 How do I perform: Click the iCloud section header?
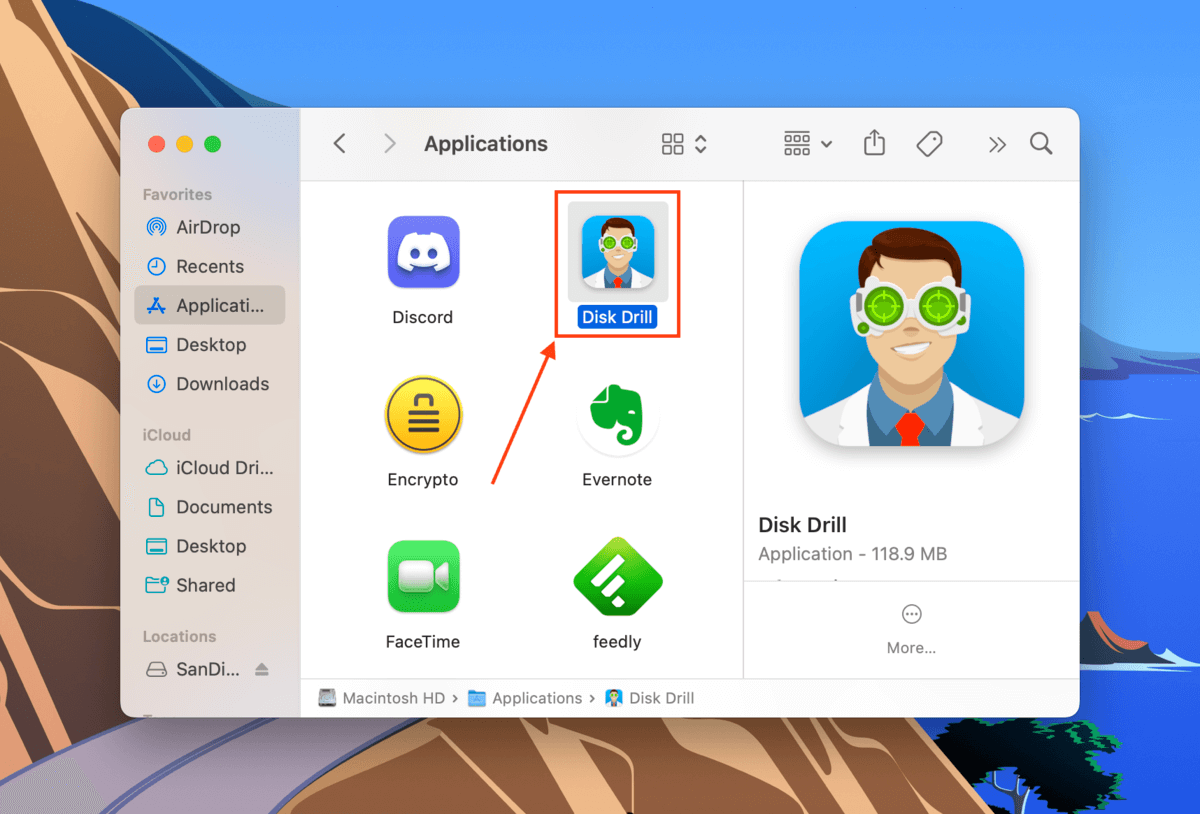[x=167, y=434]
